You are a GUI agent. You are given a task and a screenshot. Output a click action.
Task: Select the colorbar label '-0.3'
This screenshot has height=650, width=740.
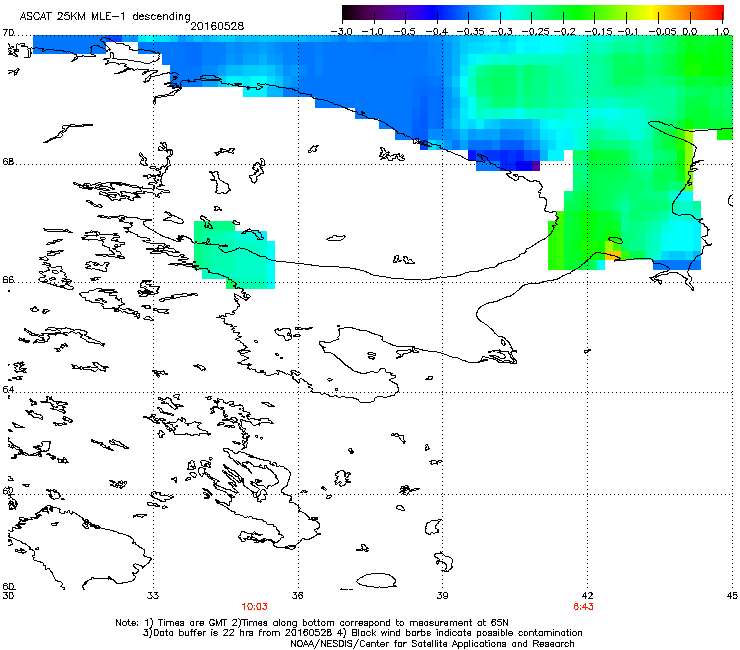pyautogui.click(x=502, y=32)
